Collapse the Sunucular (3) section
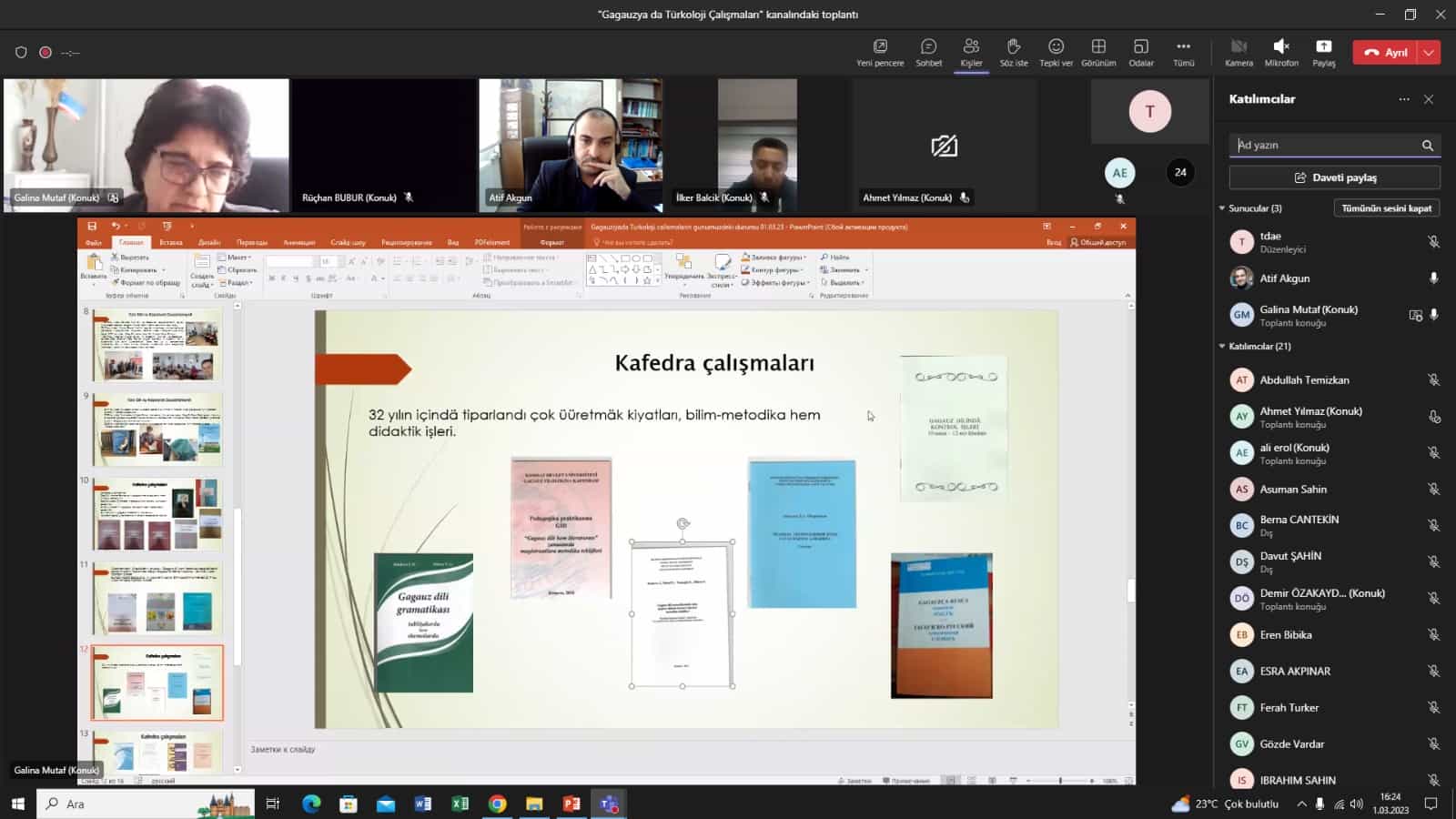Screen dimensions: 1456x819 (1222, 208)
